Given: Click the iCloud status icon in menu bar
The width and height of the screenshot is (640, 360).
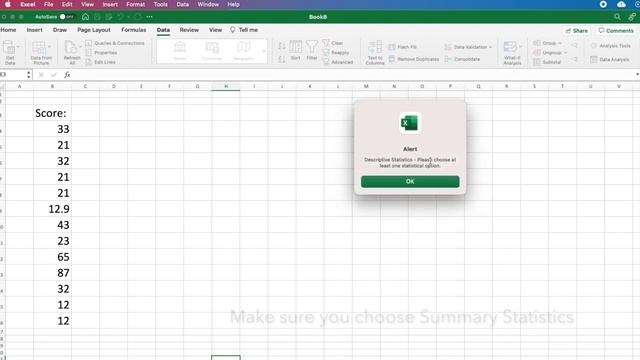Looking at the screenshot, I should 621,4.
